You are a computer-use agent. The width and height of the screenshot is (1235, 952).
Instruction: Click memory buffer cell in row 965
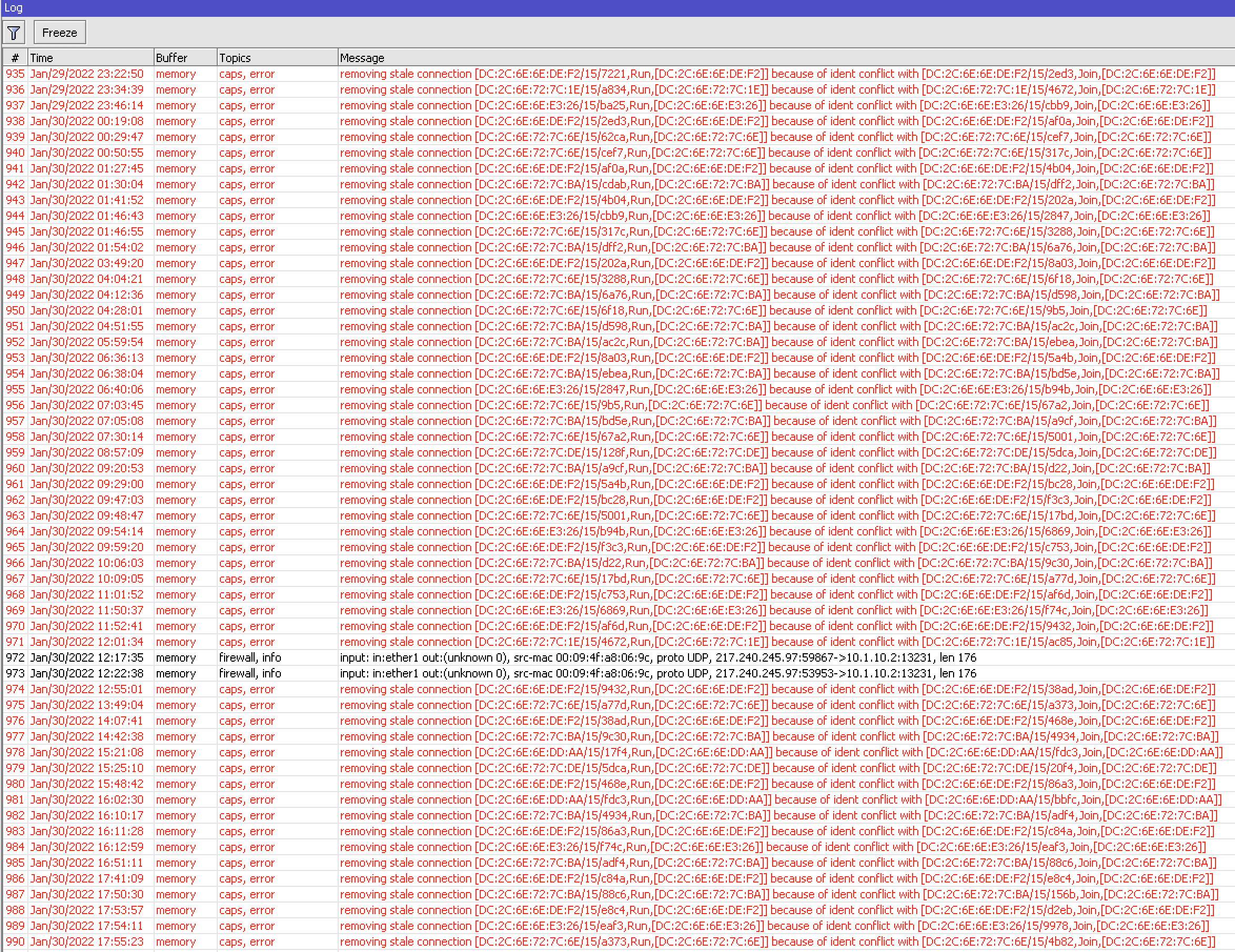tap(175, 547)
